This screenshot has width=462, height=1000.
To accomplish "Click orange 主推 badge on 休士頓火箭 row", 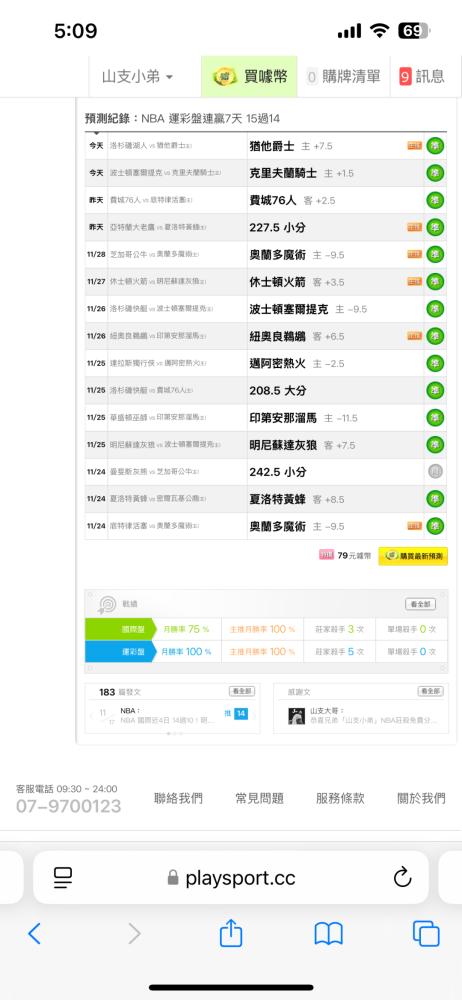I will click(415, 281).
